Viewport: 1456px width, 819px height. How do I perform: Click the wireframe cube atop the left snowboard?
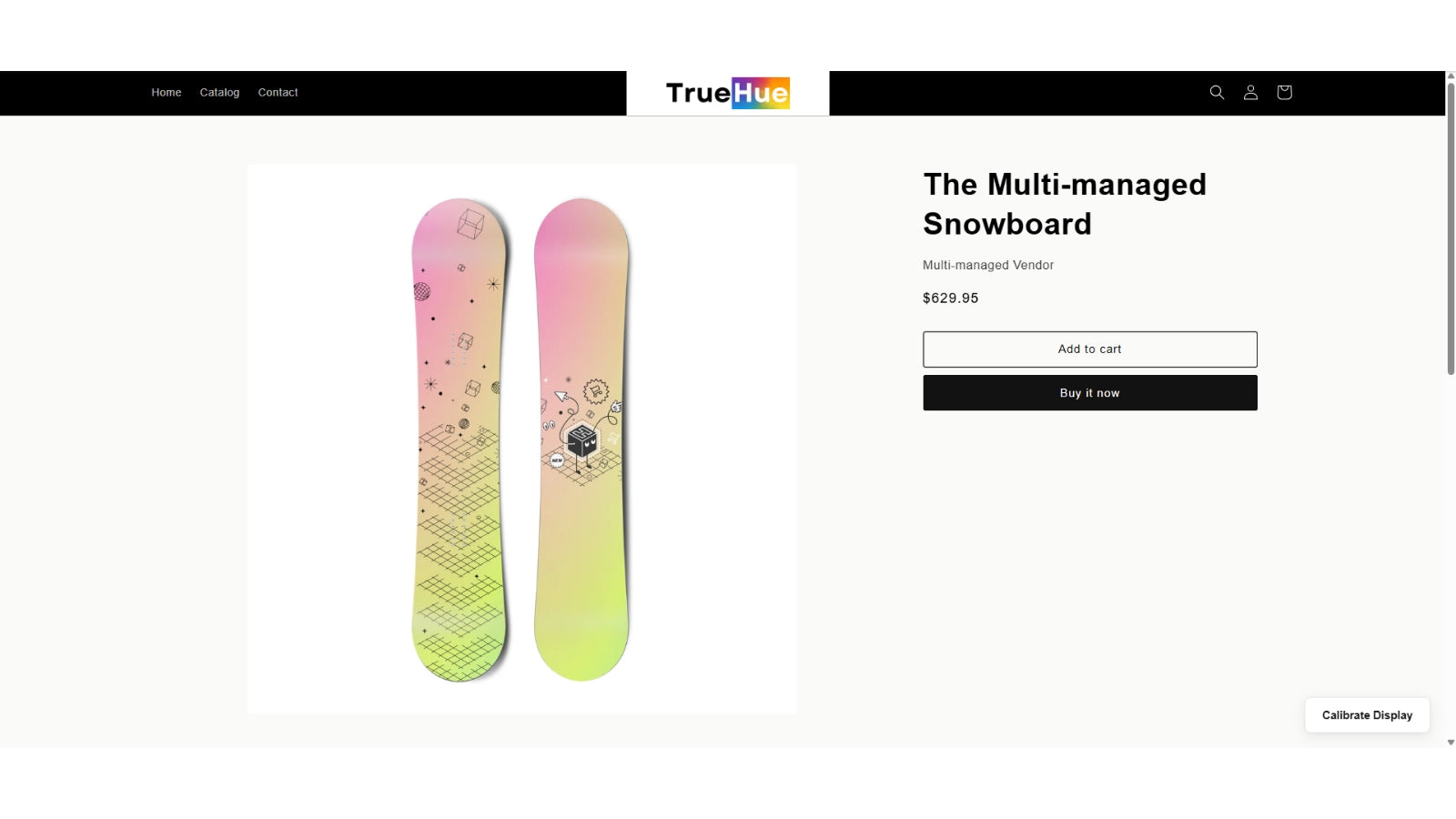tap(470, 223)
